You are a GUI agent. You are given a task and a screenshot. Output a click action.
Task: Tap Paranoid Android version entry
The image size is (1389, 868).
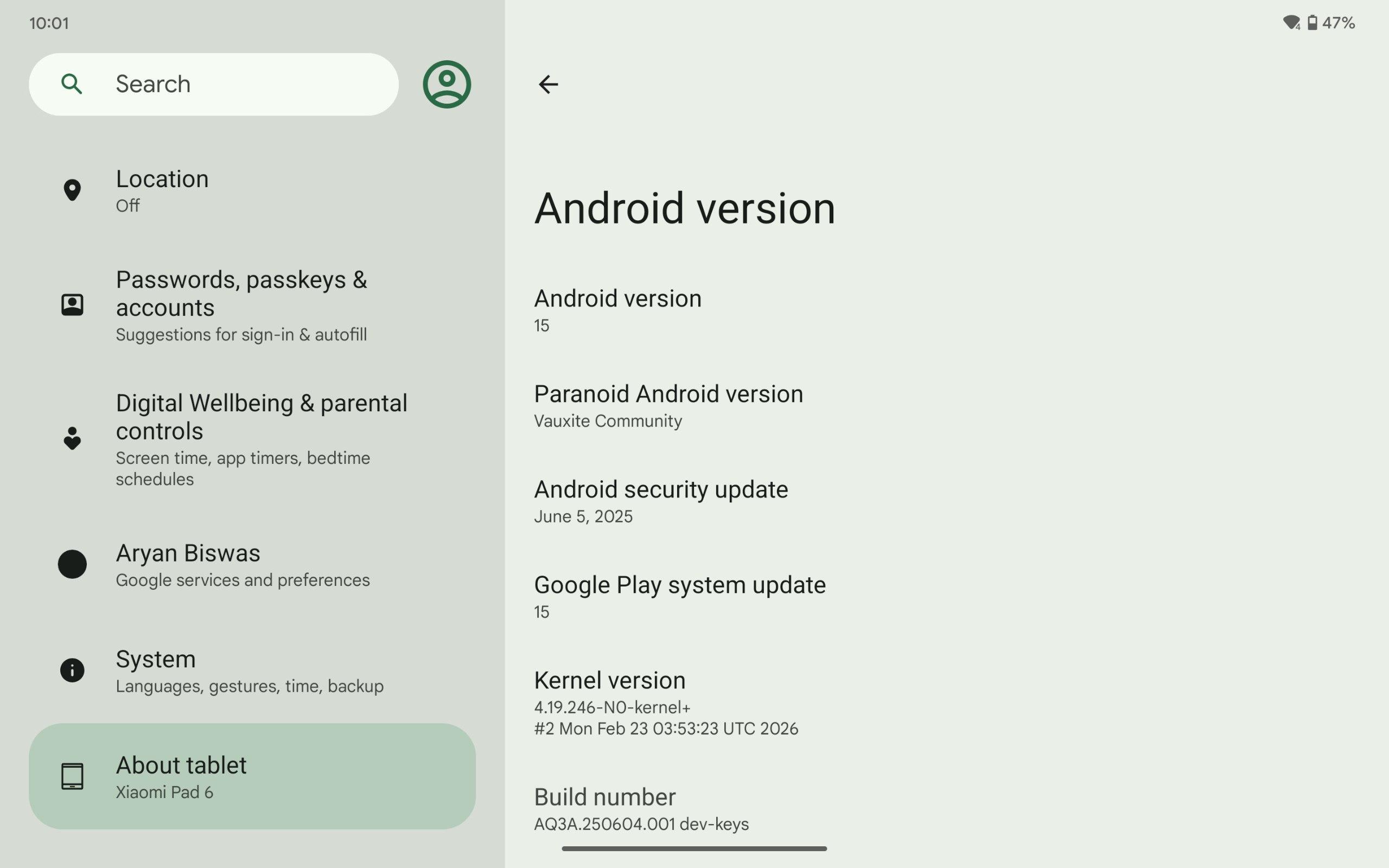(x=668, y=405)
